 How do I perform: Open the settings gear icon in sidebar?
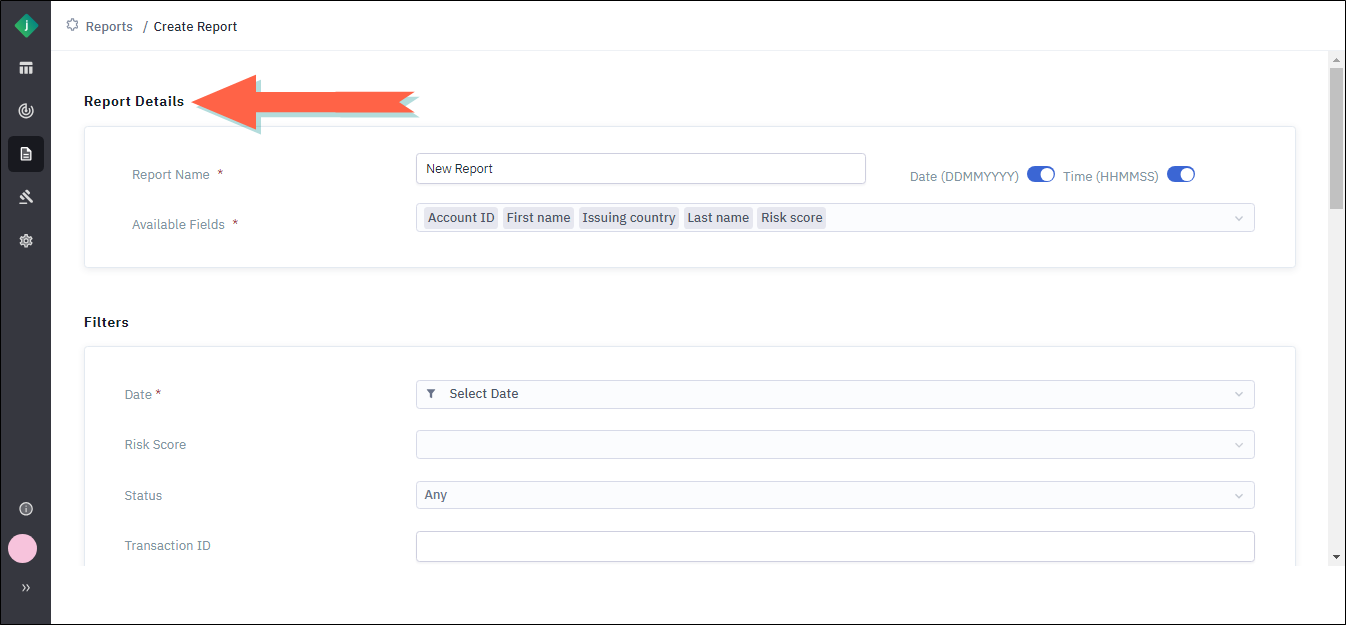[26, 240]
